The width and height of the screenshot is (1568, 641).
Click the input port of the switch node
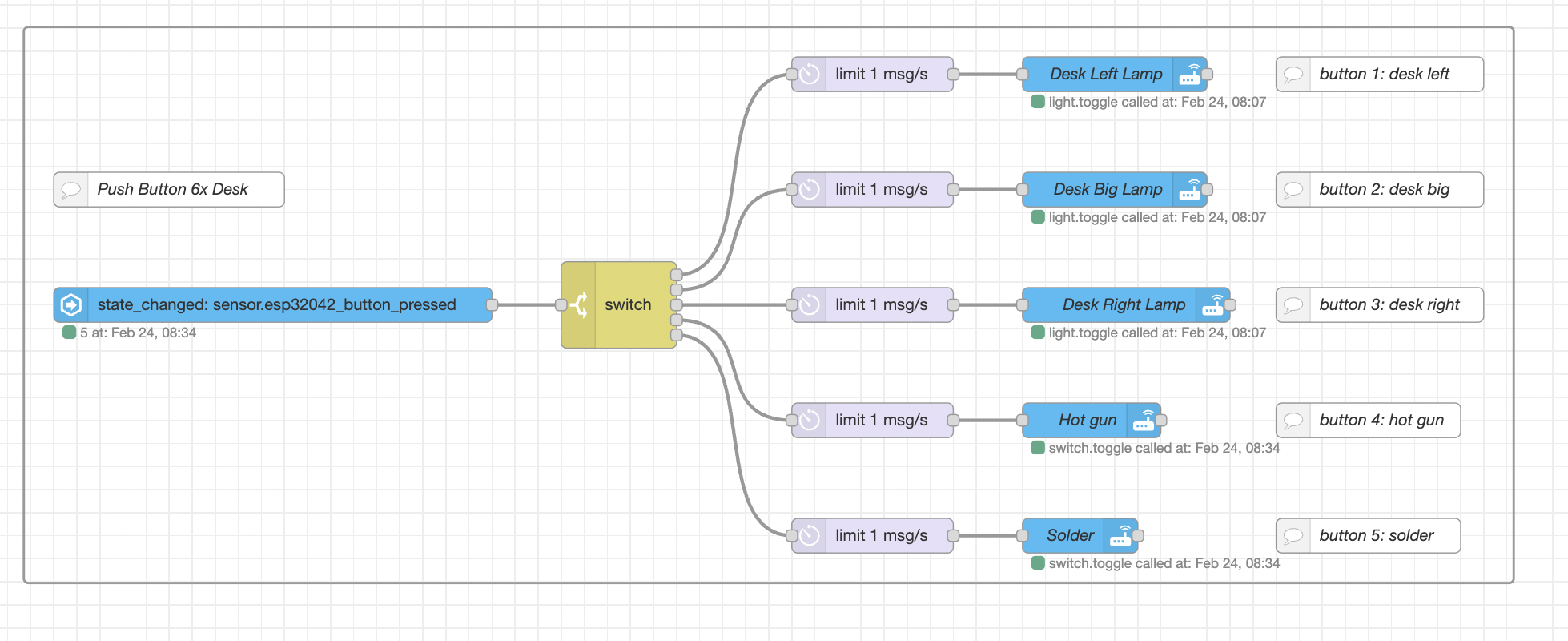coord(561,304)
